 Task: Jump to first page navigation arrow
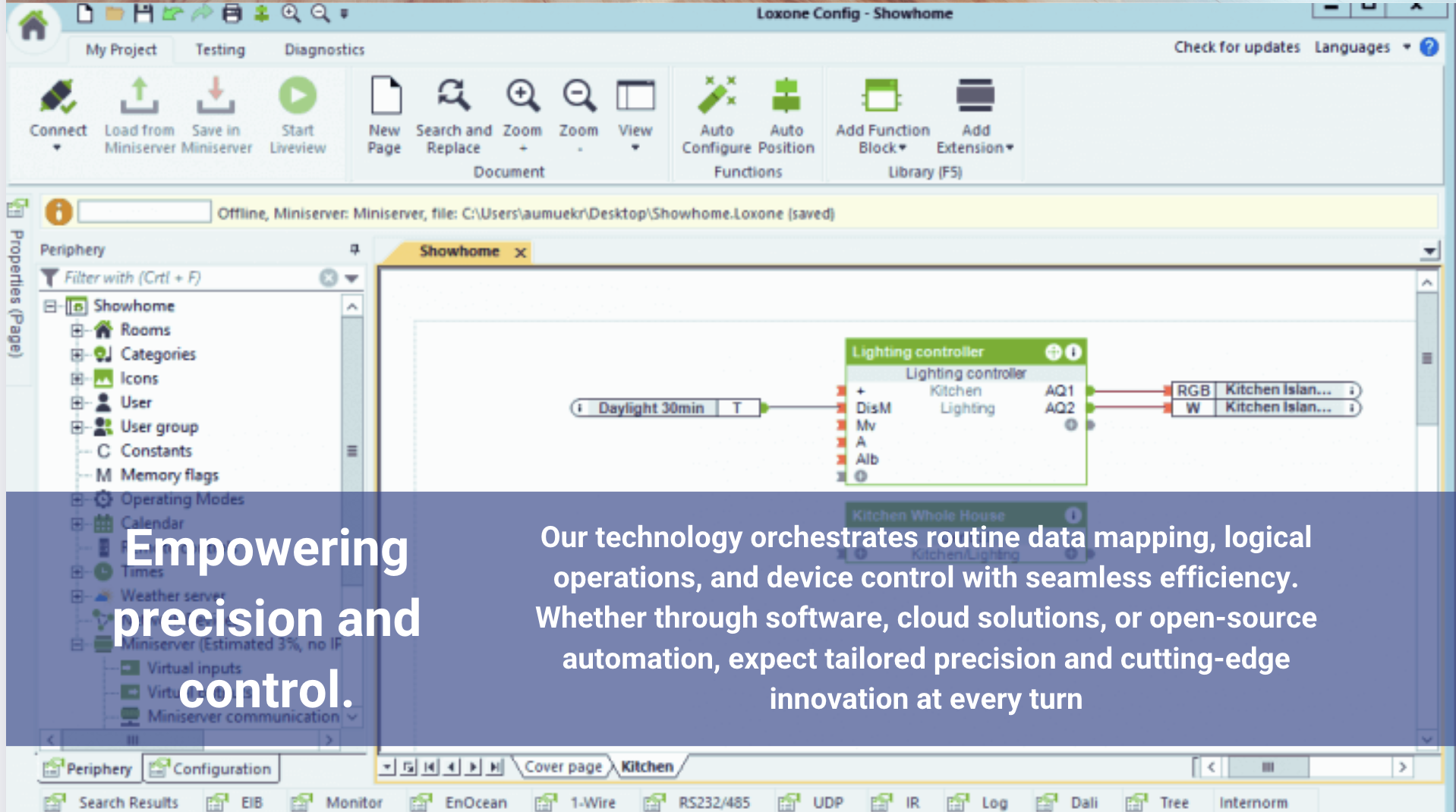(x=430, y=766)
